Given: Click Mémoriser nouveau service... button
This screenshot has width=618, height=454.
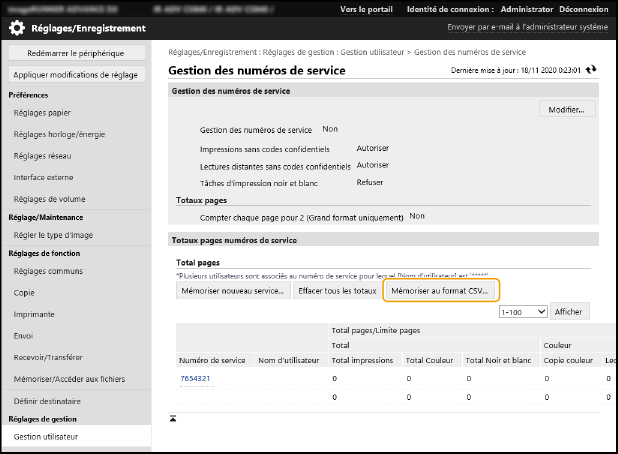Looking at the screenshot, I should (x=232, y=291).
